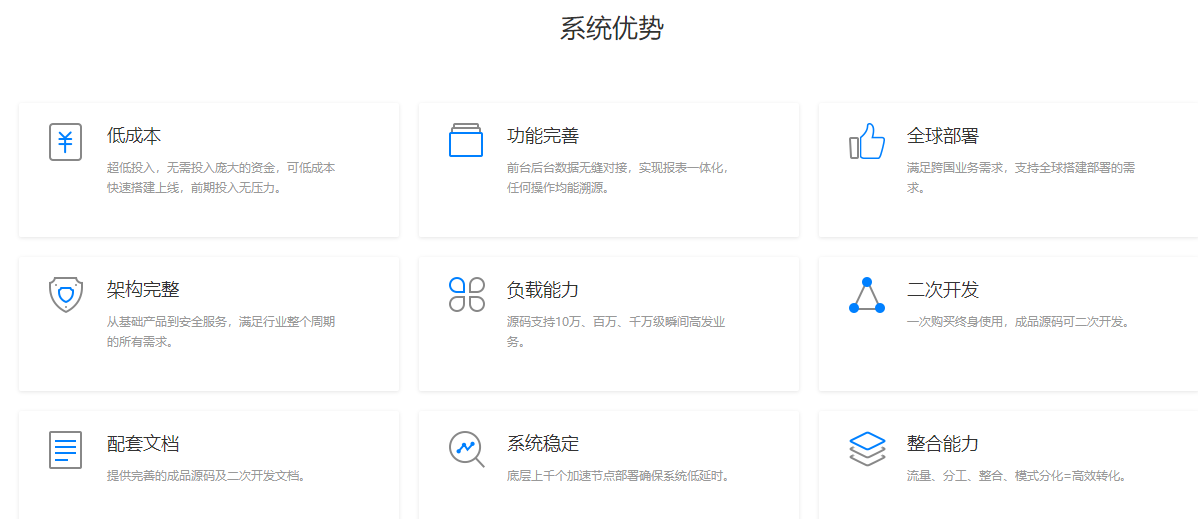Click the magnifier chart icon for 系统稳定

tap(466, 449)
